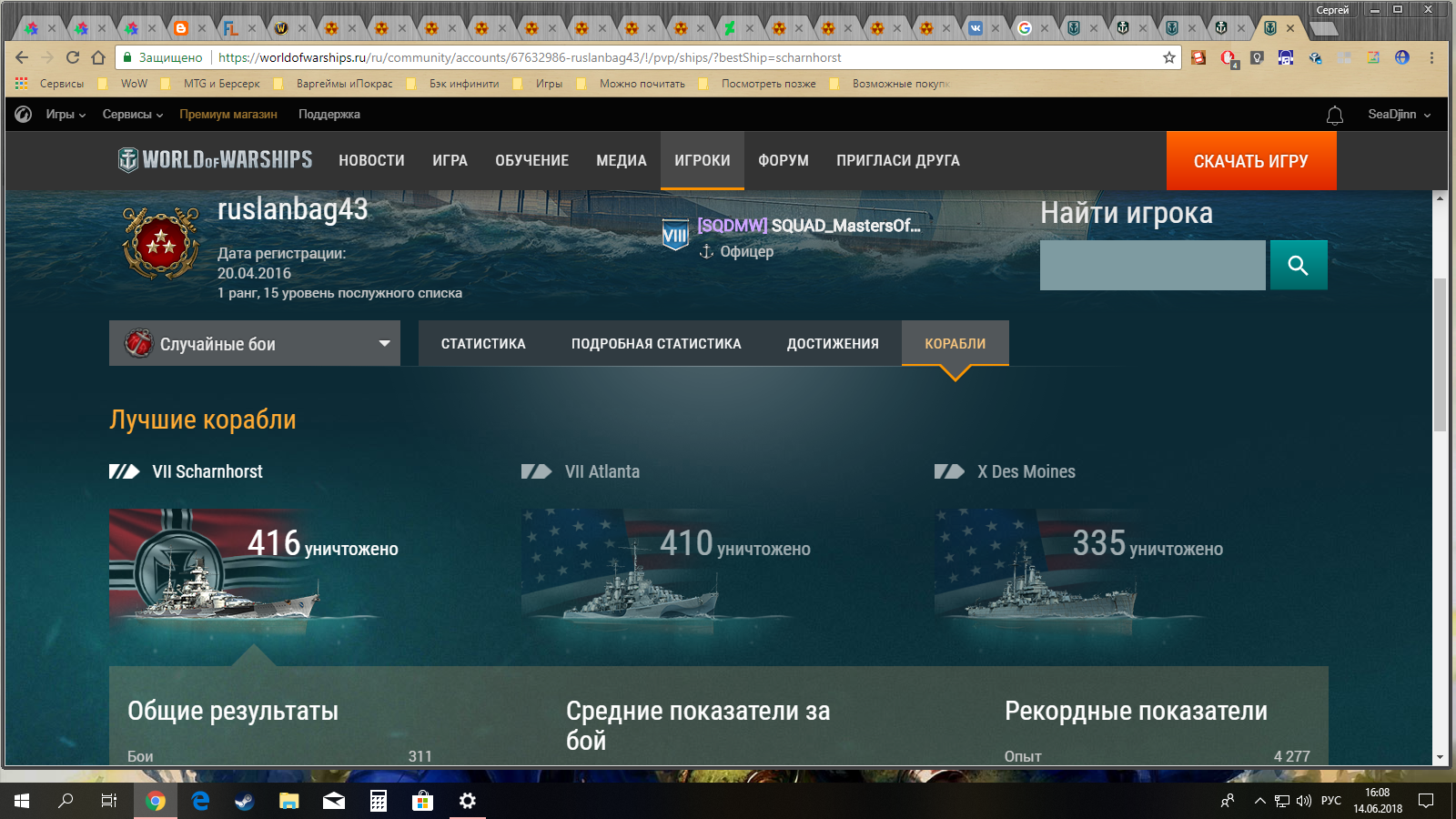Click the search magnifier button under Найти игрока
This screenshot has height=819, width=1456.
[1299, 265]
